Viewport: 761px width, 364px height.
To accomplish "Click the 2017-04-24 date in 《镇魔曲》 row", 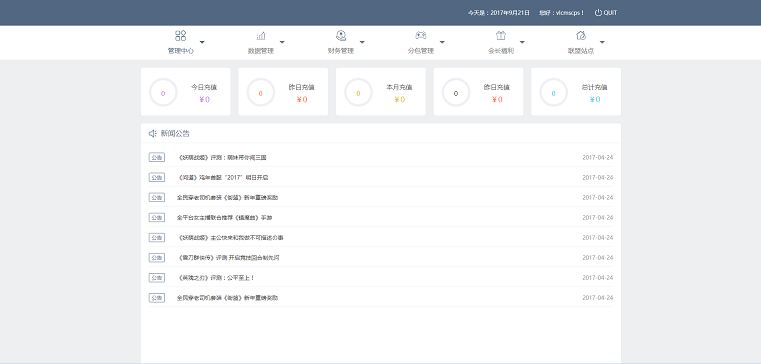I will (597, 218).
